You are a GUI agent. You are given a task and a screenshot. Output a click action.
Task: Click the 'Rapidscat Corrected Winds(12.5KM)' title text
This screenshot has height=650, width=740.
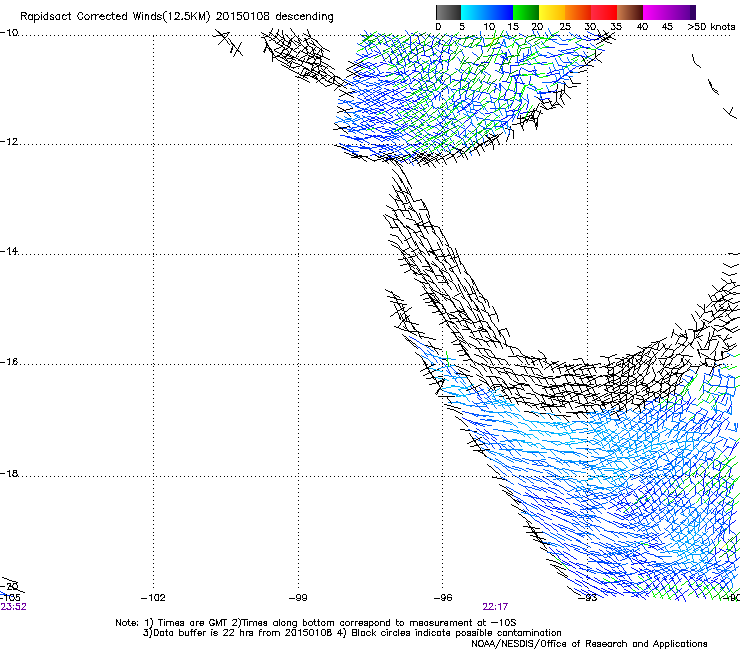click(x=115, y=17)
